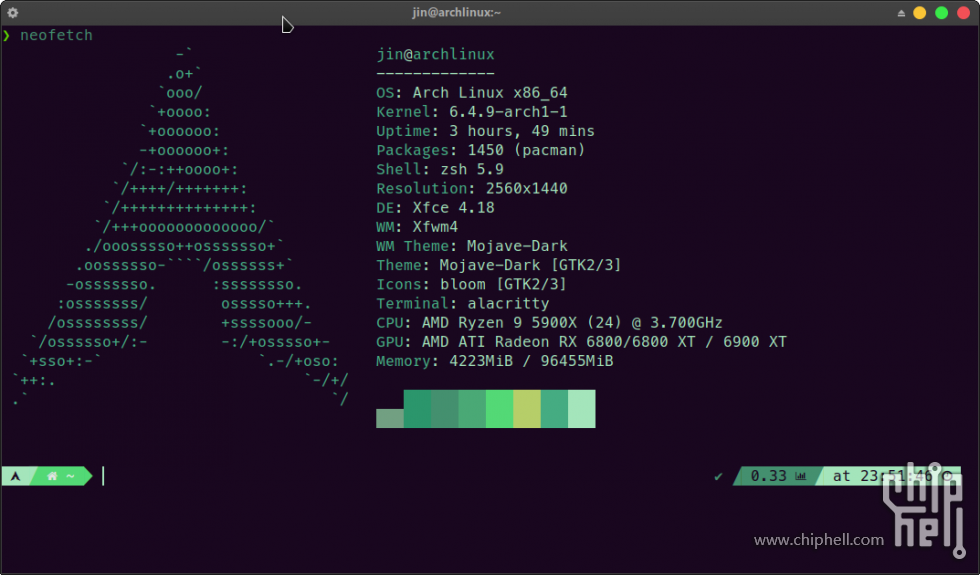Click the 'Terminal: alacritty' line
Viewport: 980px width, 575px height.
pyautogui.click(x=462, y=304)
